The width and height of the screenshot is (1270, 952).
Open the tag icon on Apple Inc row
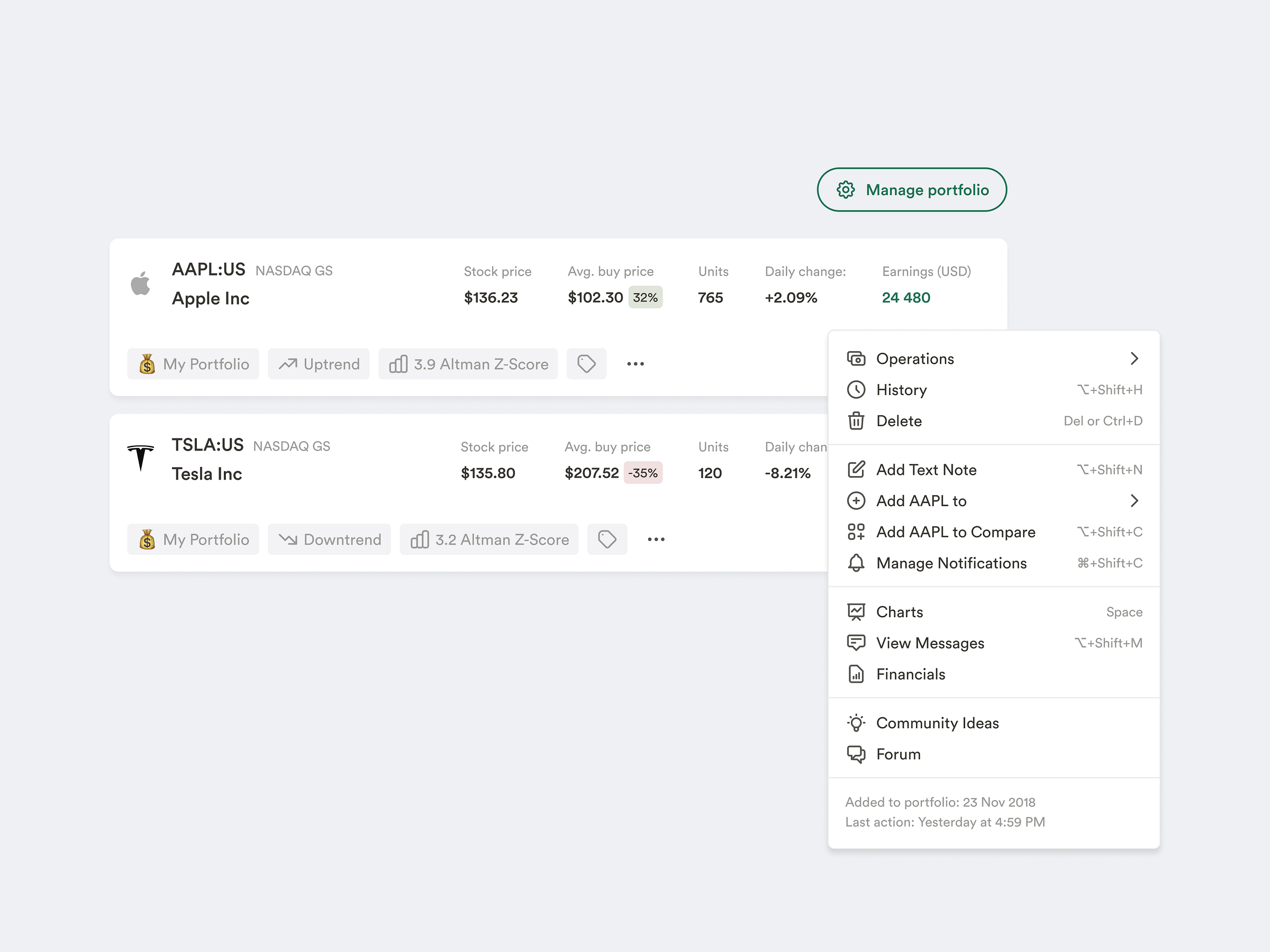point(587,363)
